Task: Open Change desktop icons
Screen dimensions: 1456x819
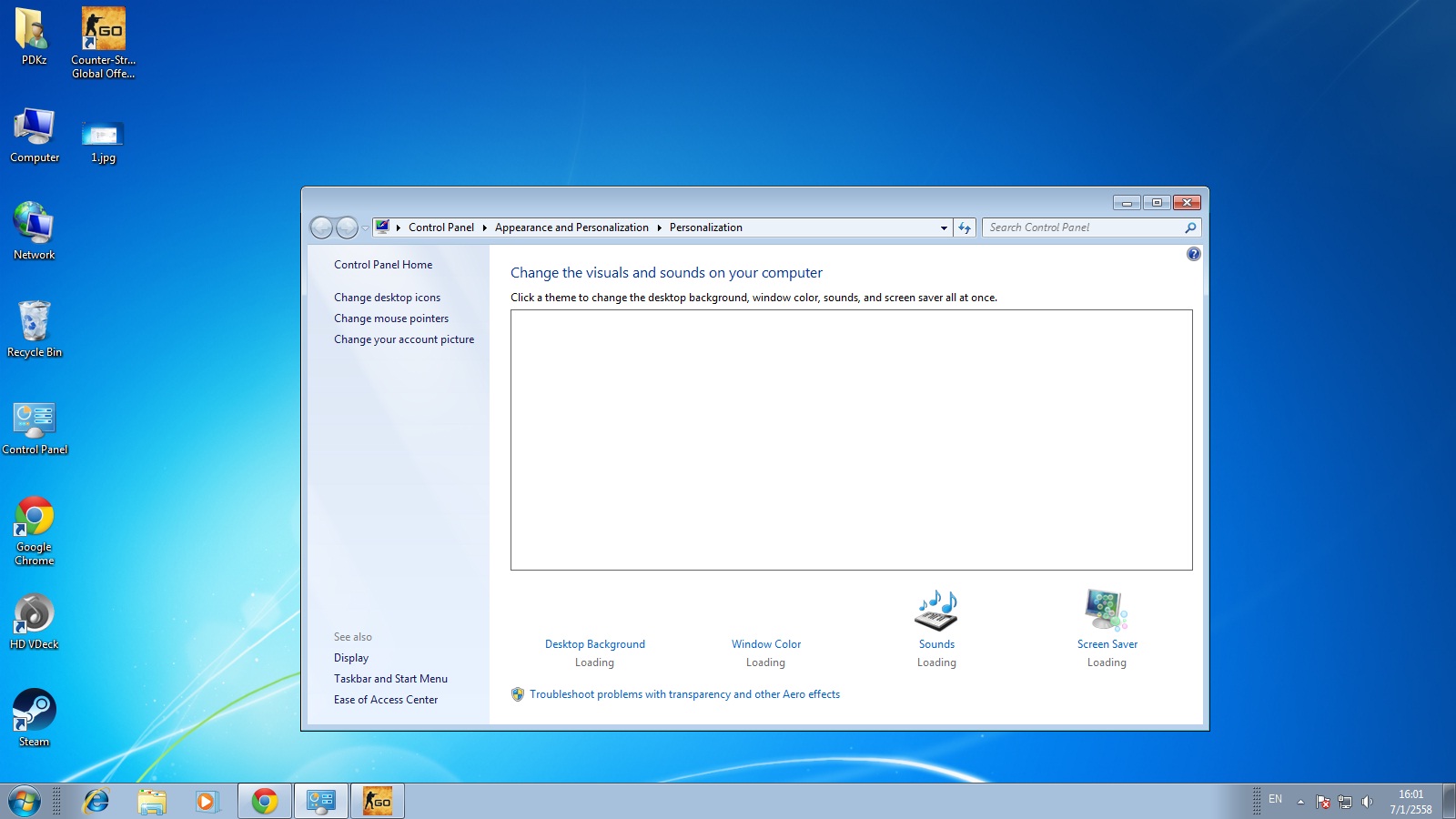Action: [387, 298]
